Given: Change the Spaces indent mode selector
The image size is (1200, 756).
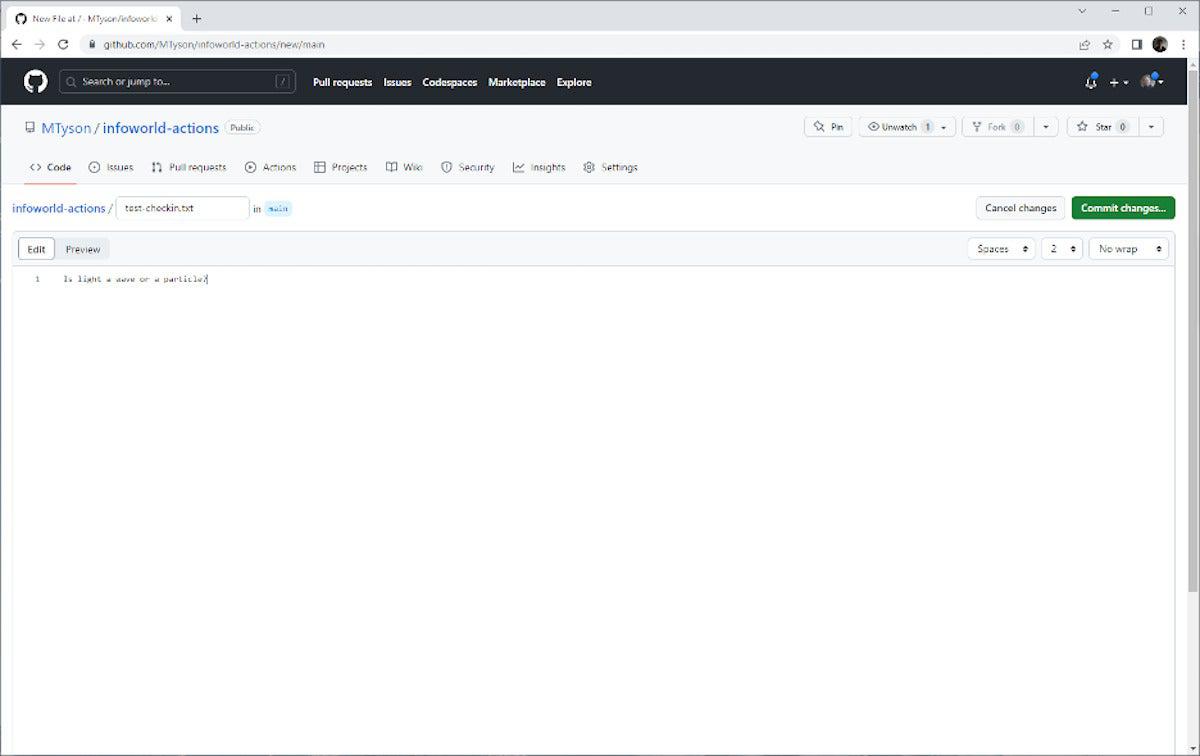Looking at the screenshot, I should point(1001,248).
